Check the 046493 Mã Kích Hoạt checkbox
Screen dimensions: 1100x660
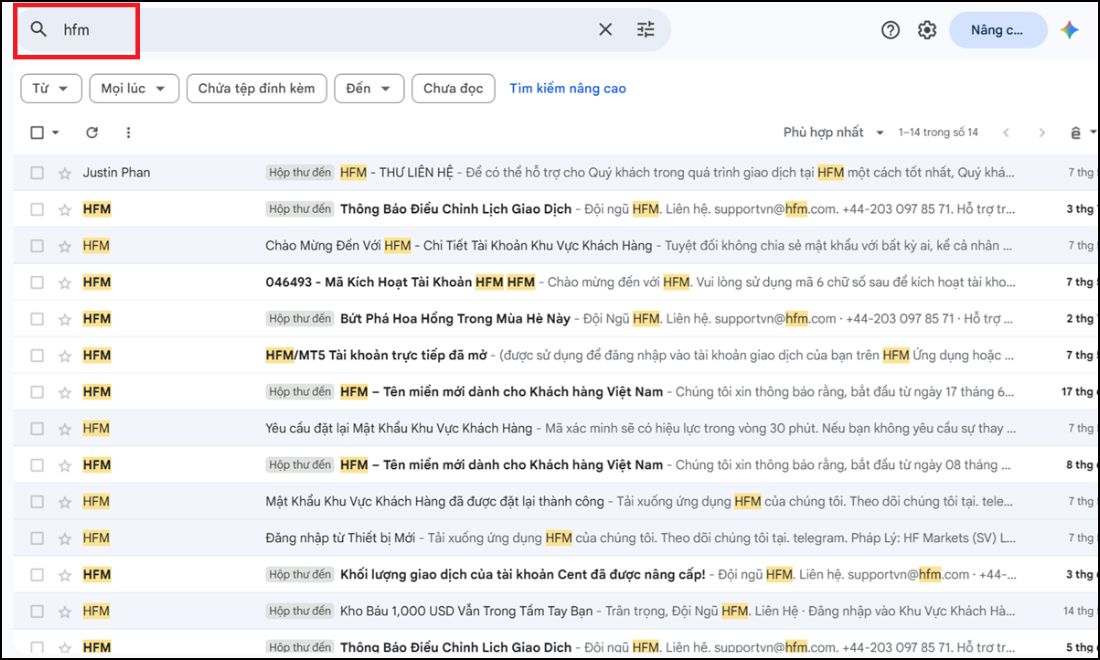coord(37,282)
